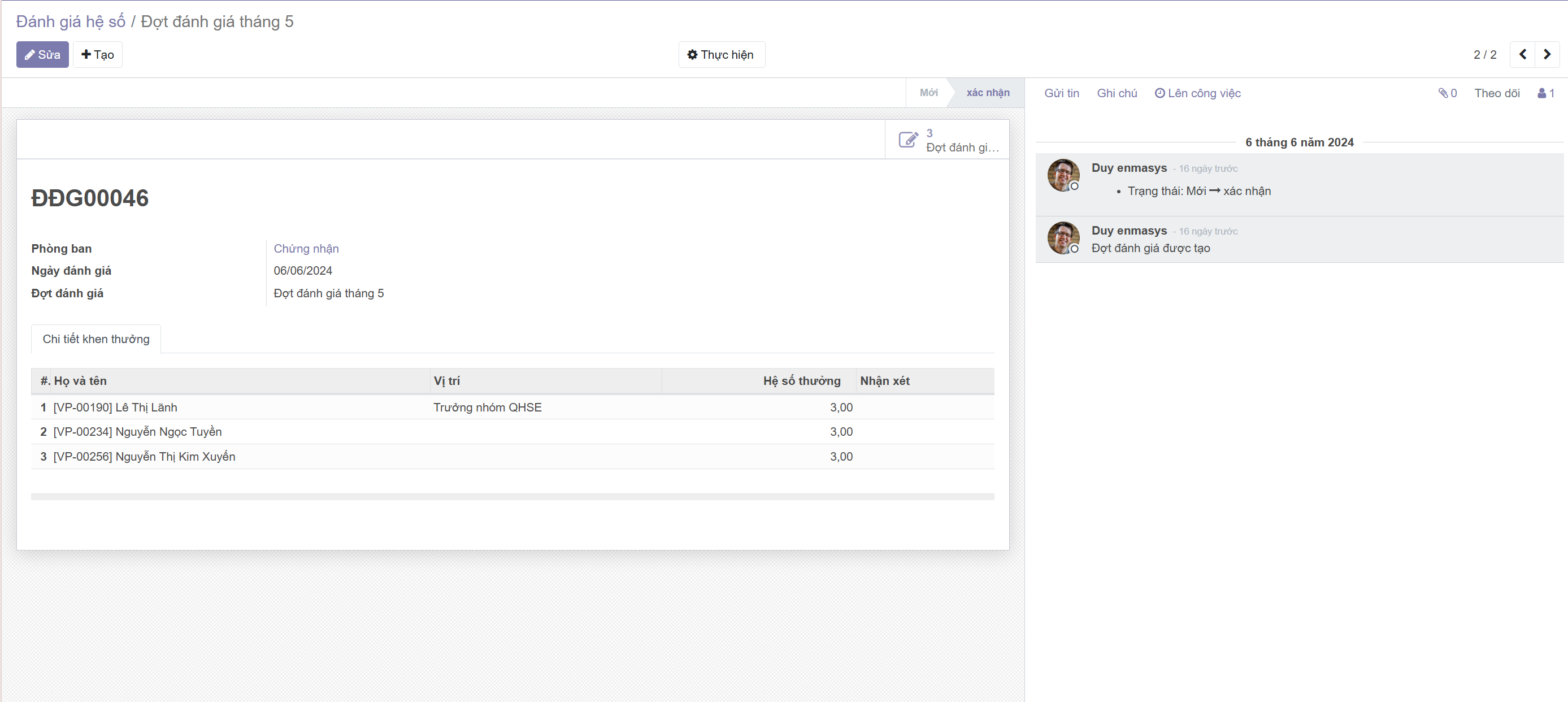1568x702 pixels.
Task: Click Ghi chú in chatter
Action: coord(1117,93)
